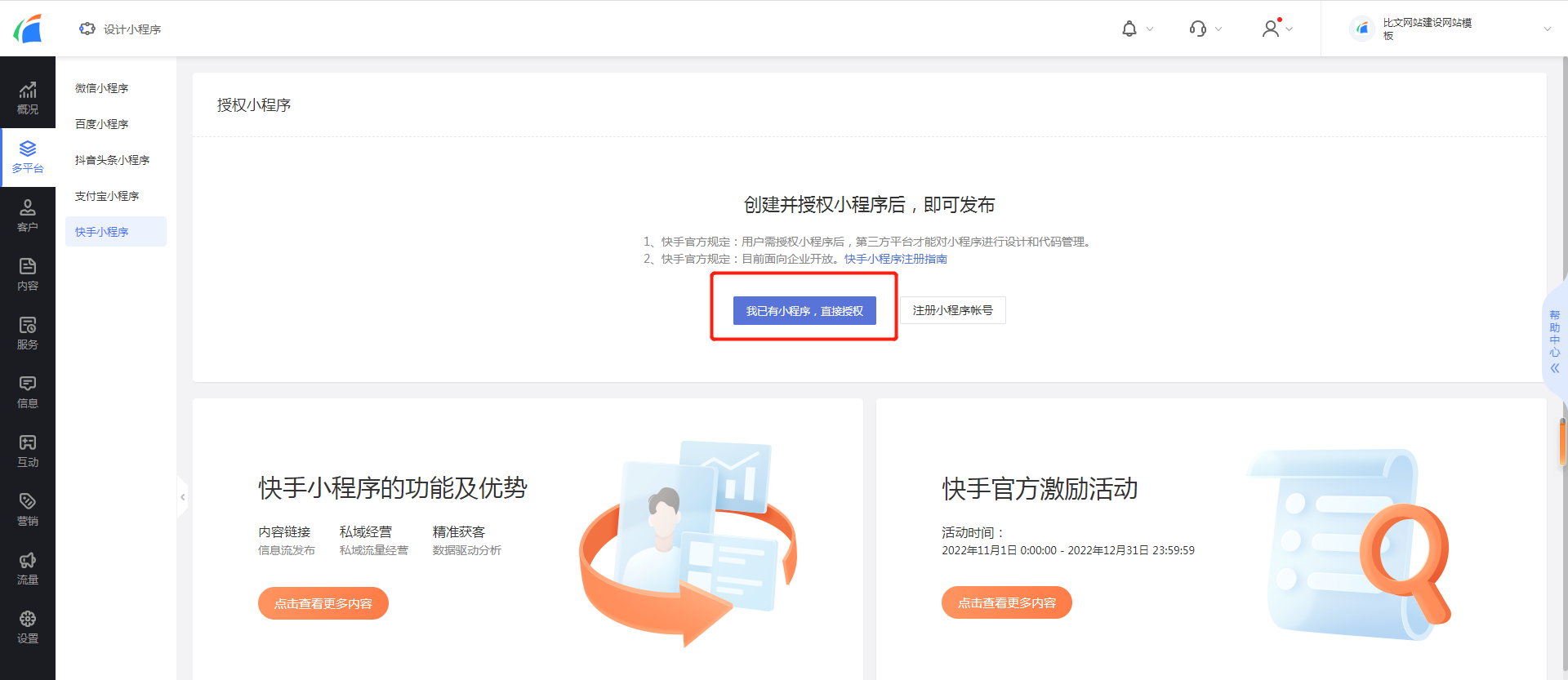Image resolution: width=1568 pixels, height=680 pixels.
Task: Click the 我已有小程序，直接授权 button
Action: point(804,311)
